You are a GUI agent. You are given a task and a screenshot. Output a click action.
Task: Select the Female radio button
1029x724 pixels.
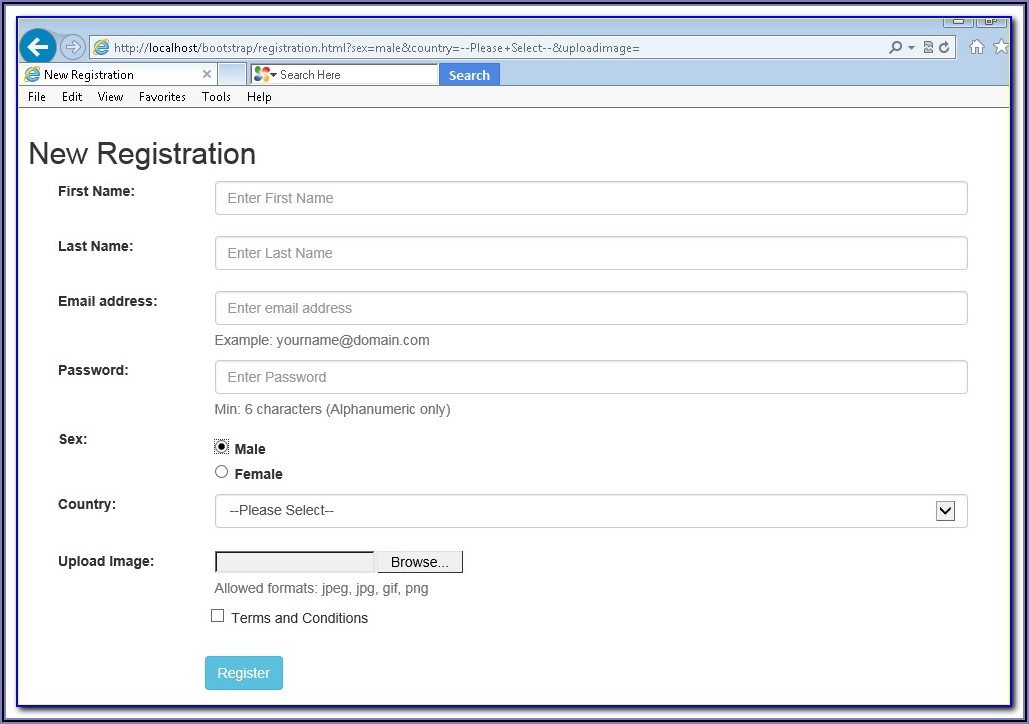pyautogui.click(x=222, y=472)
